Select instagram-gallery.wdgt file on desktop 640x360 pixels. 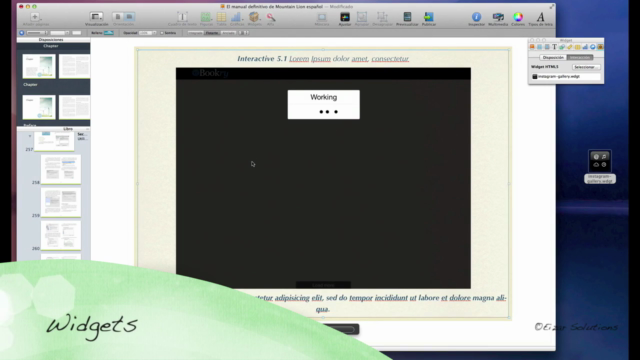[600, 167]
